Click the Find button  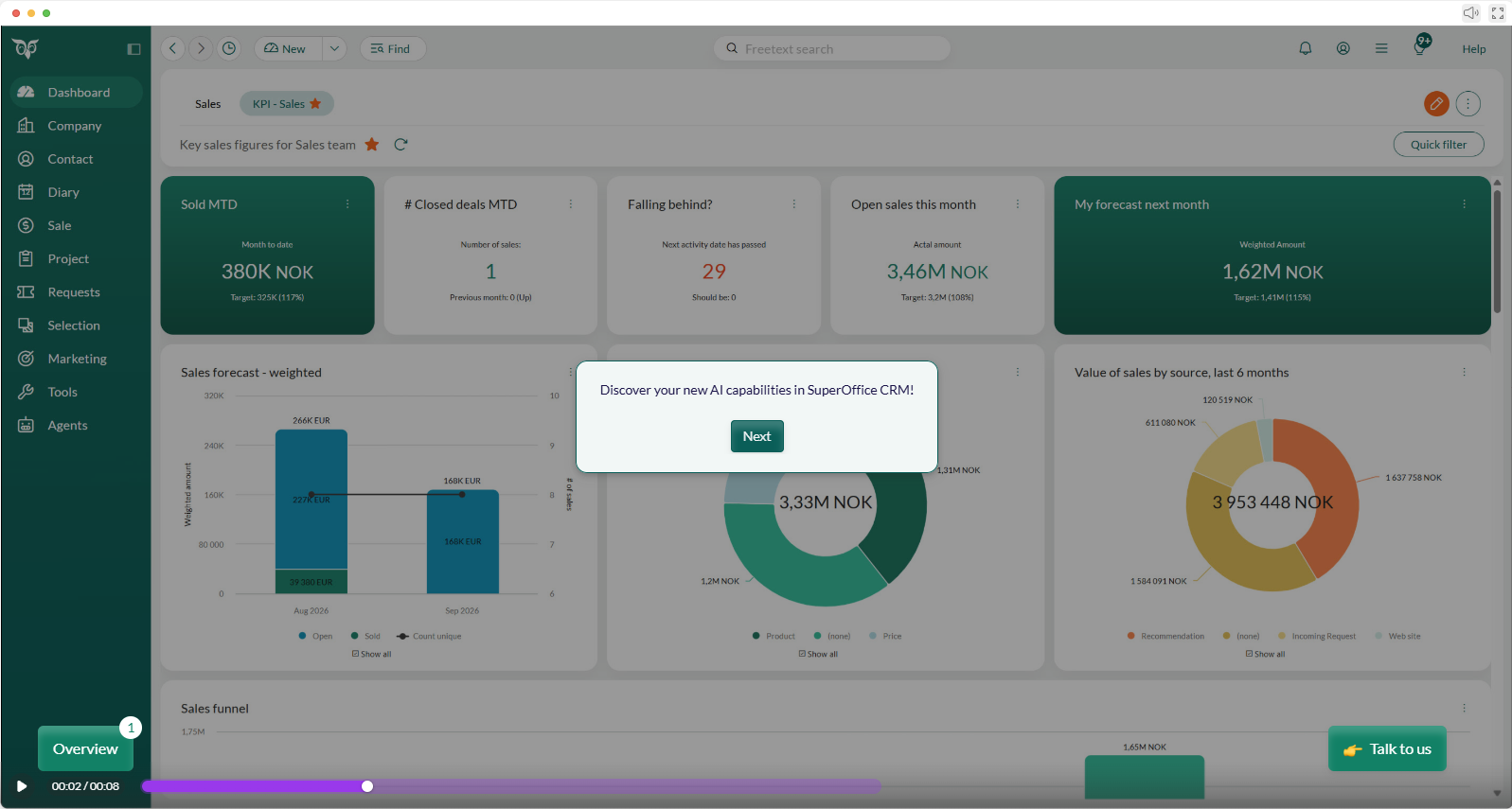392,48
